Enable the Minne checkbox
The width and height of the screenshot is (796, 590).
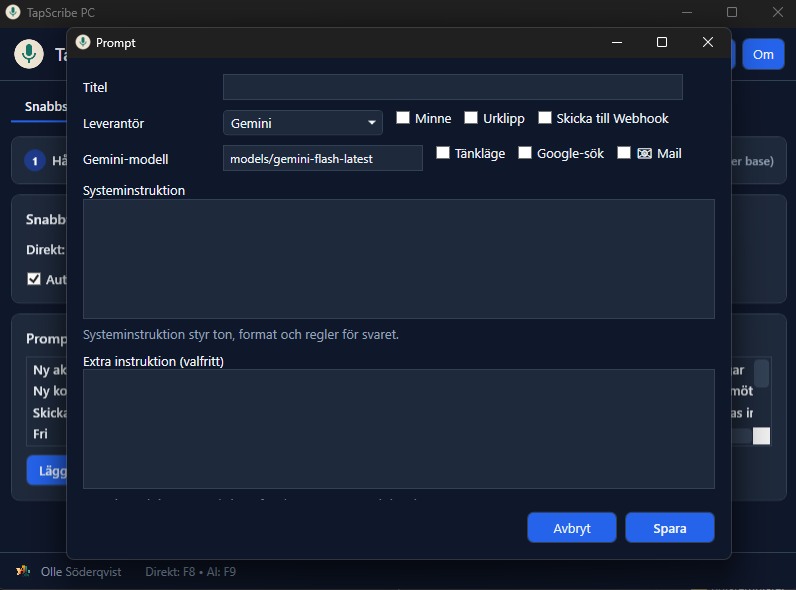coord(403,118)
